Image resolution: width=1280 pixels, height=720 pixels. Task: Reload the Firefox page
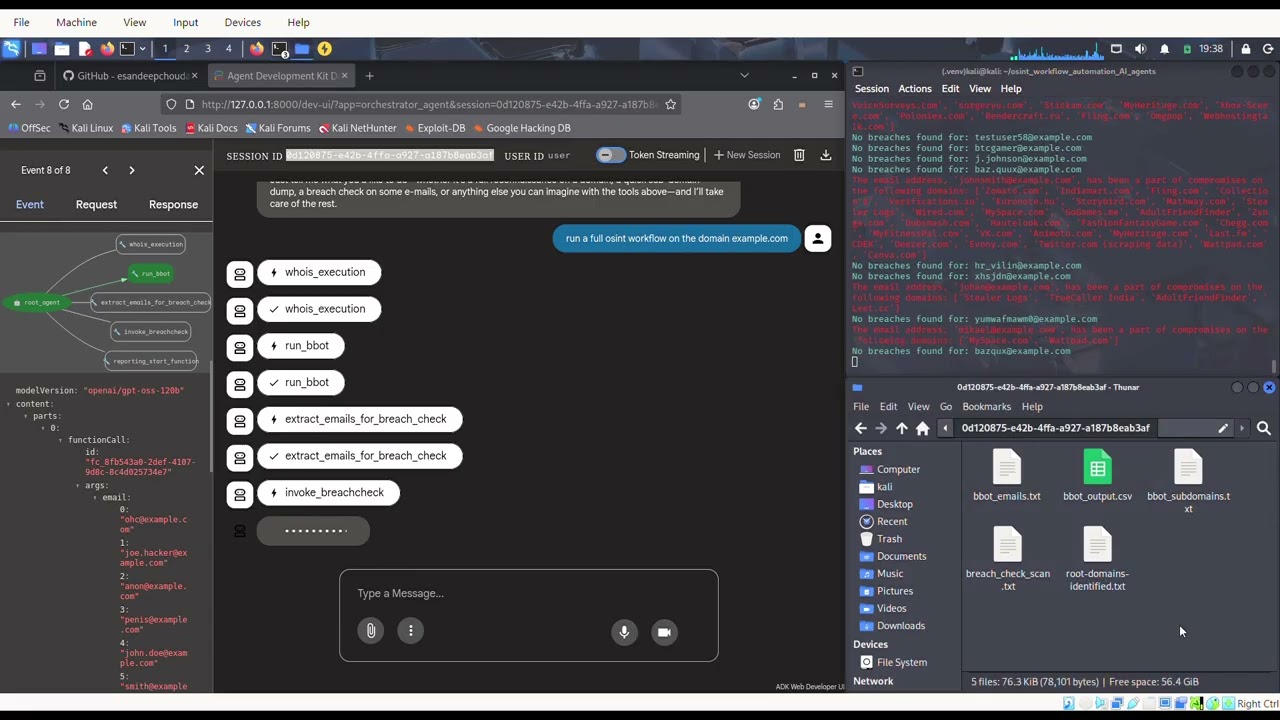pos(64,104)
